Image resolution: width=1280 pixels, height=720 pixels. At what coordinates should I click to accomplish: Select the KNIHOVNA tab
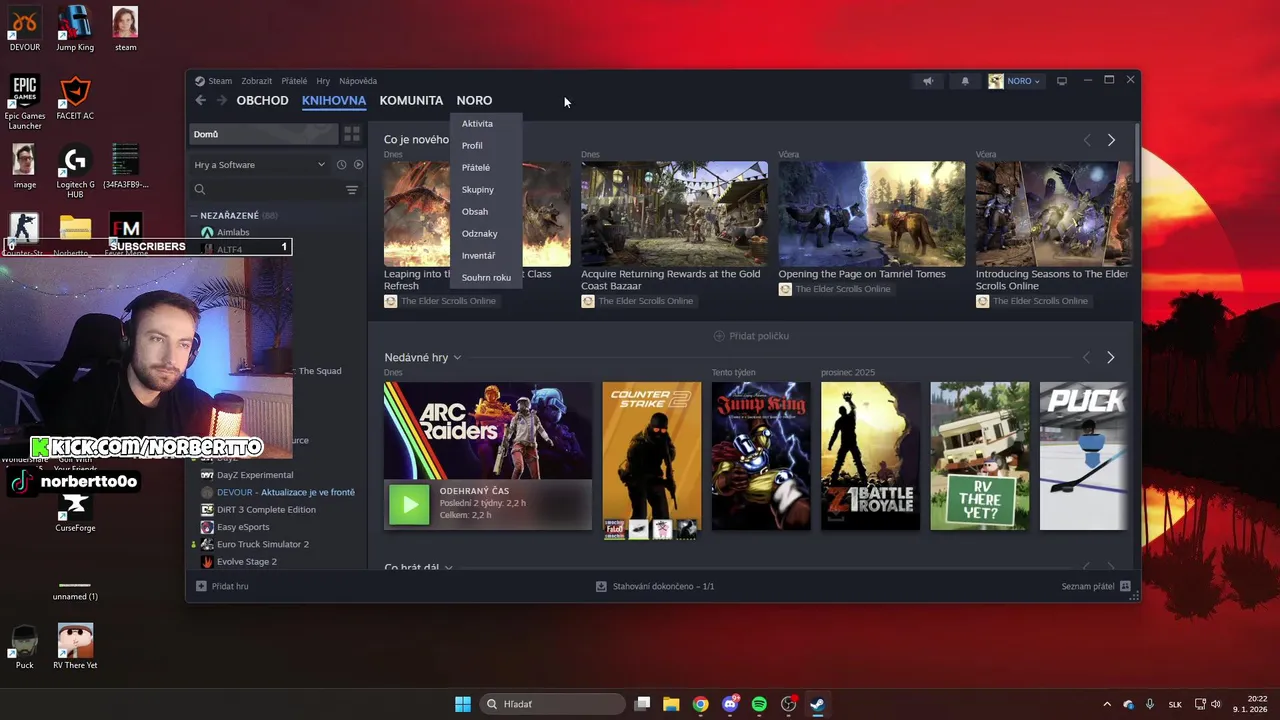[334, 100]
